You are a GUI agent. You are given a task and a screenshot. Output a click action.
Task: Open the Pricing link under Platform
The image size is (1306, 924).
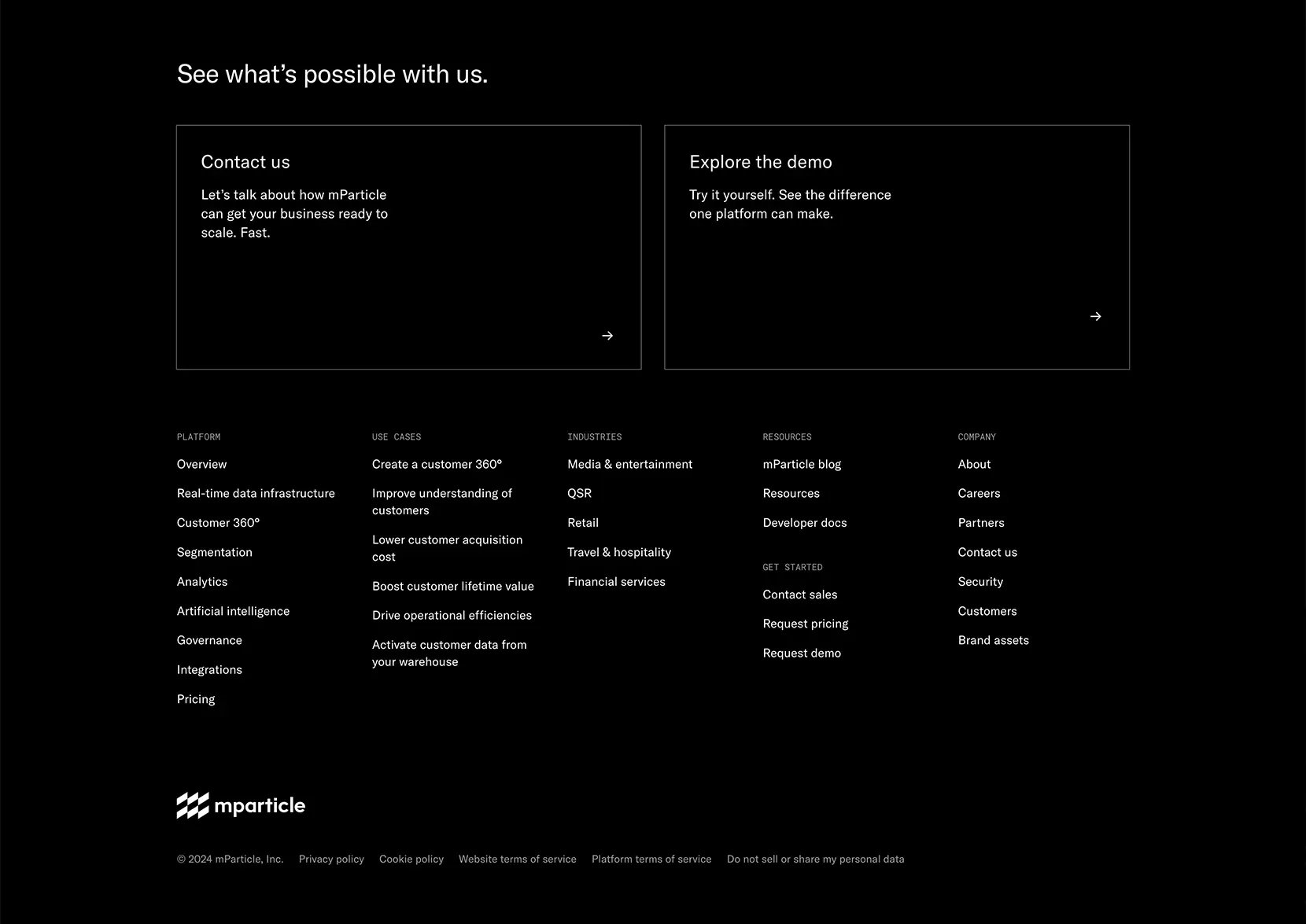pos(196,699)
